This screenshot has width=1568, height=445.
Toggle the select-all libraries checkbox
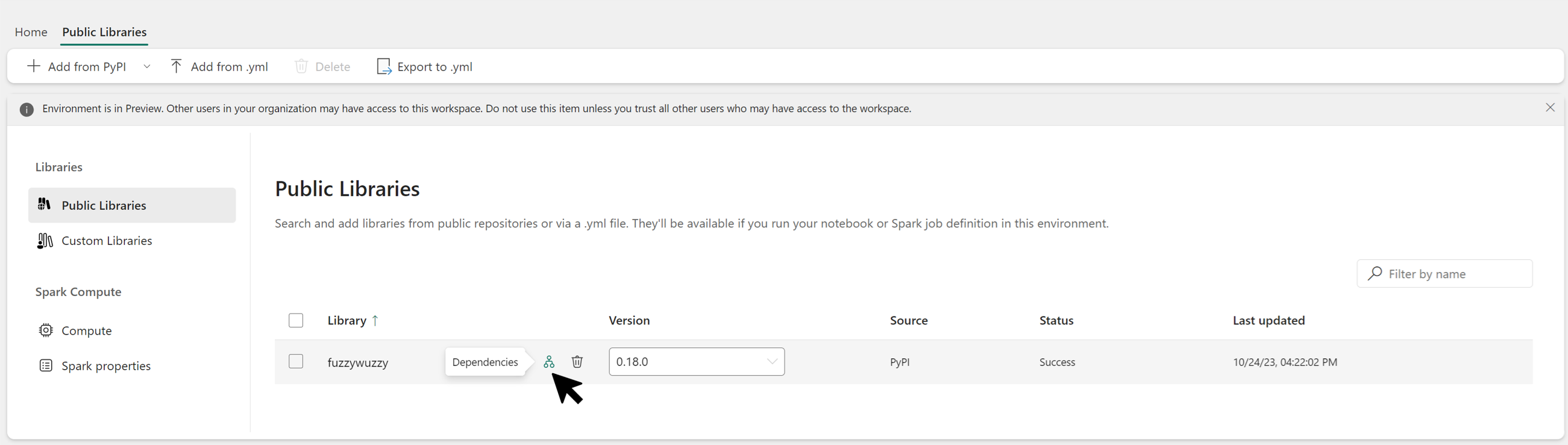pos(296,320)
